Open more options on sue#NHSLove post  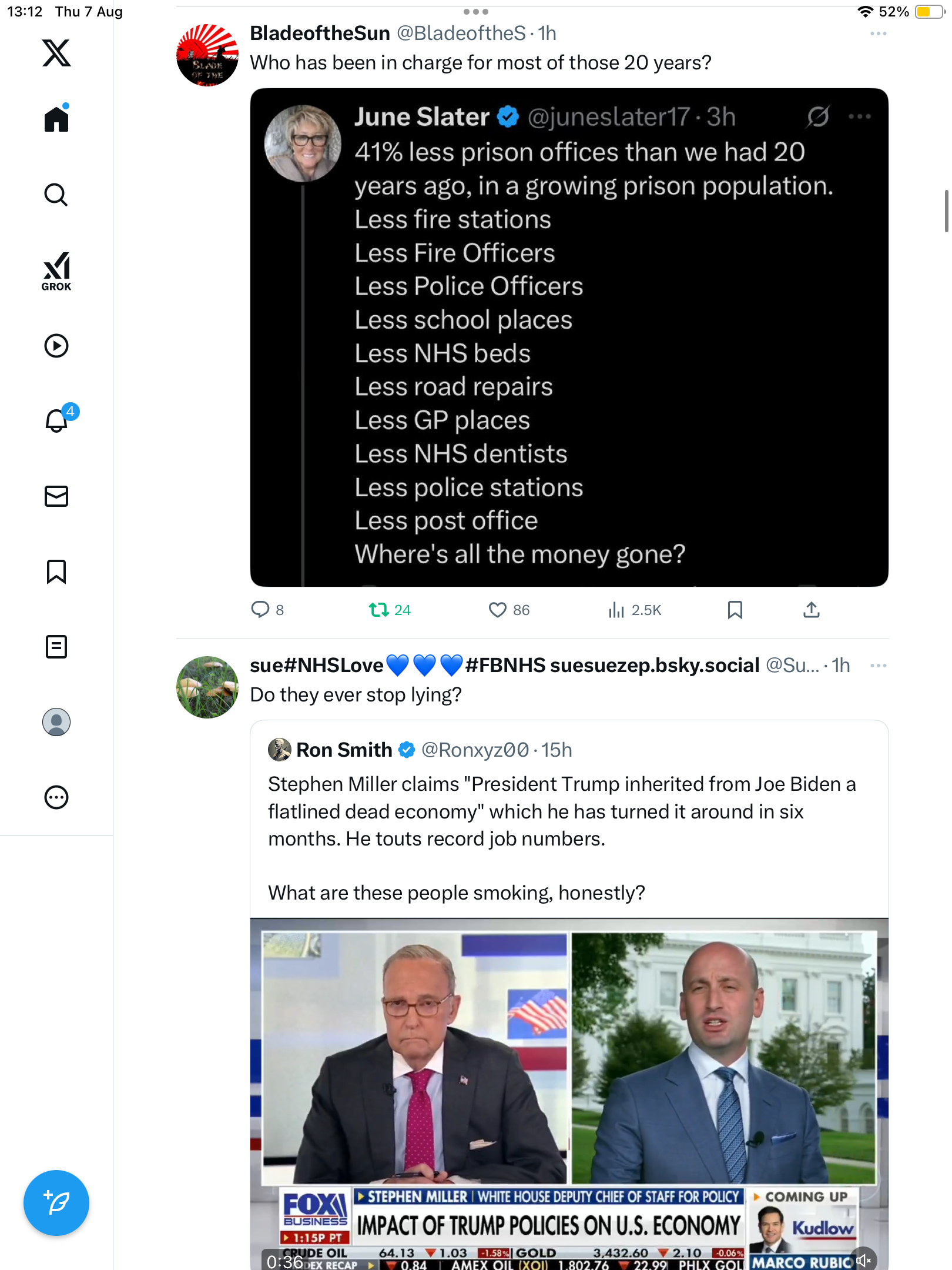click(x=878, y=666)
